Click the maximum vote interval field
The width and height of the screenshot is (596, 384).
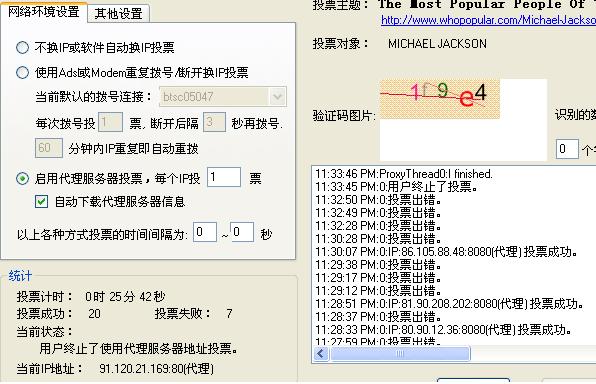click(242, 232)
